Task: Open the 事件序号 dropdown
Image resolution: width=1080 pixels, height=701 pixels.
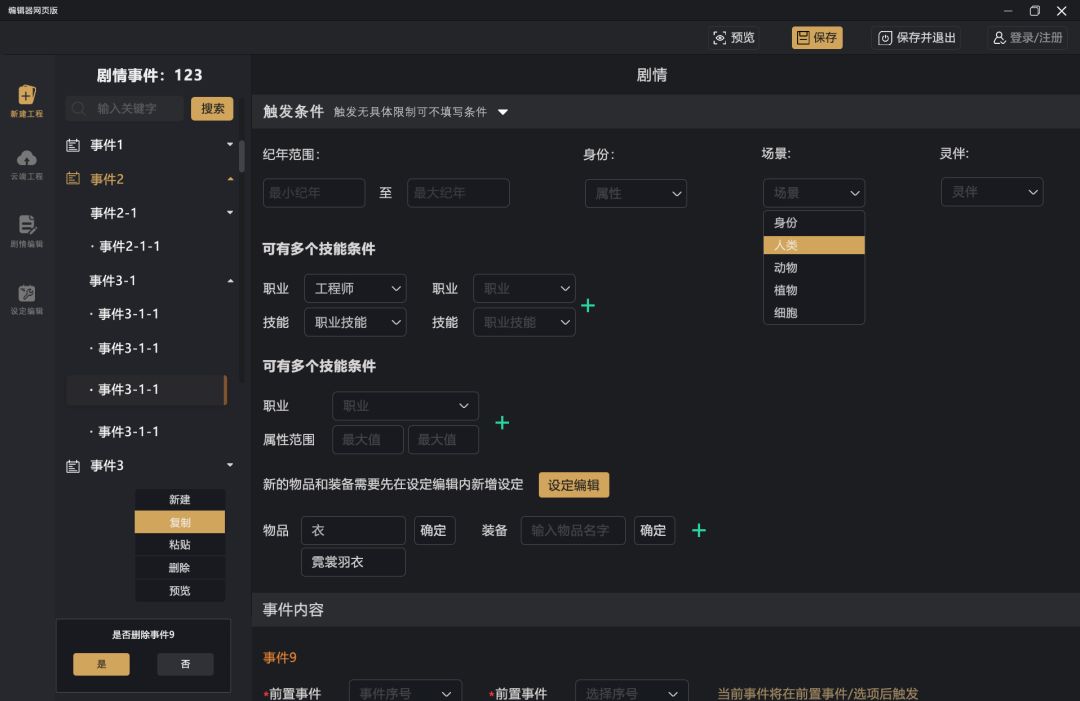Action: click(x=405, y=691)
